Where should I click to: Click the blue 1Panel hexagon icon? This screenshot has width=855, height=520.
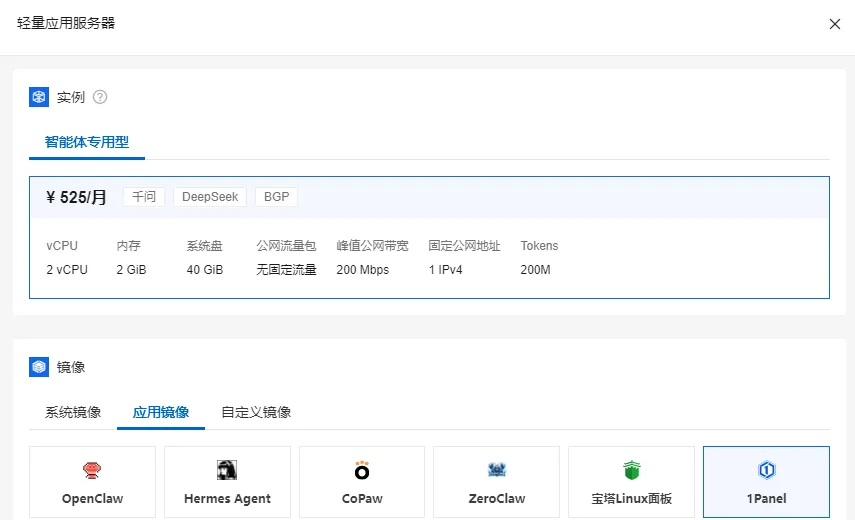[767, 470]
